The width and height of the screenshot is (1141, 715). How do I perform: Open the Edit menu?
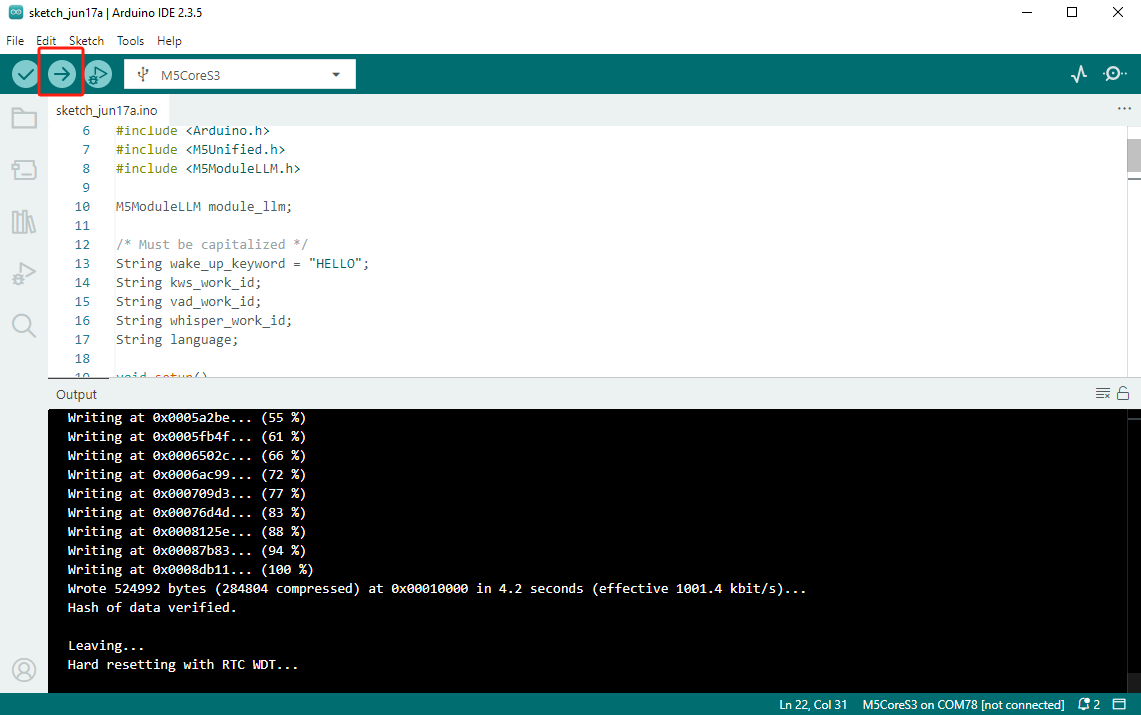[x=46, y=41]
